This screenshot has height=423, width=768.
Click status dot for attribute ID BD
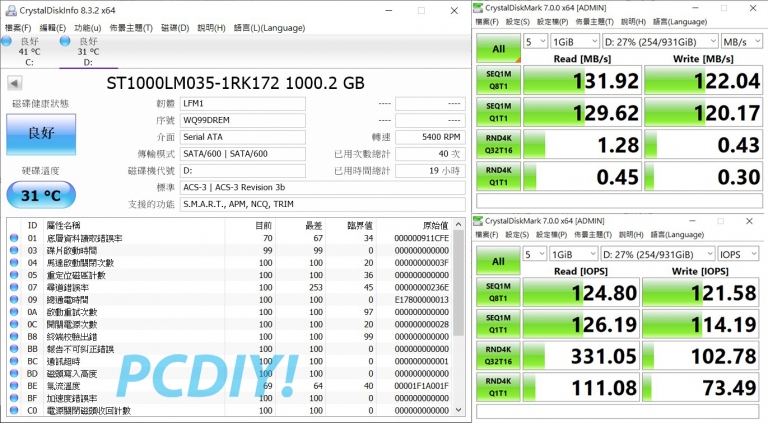click(14, 374)
